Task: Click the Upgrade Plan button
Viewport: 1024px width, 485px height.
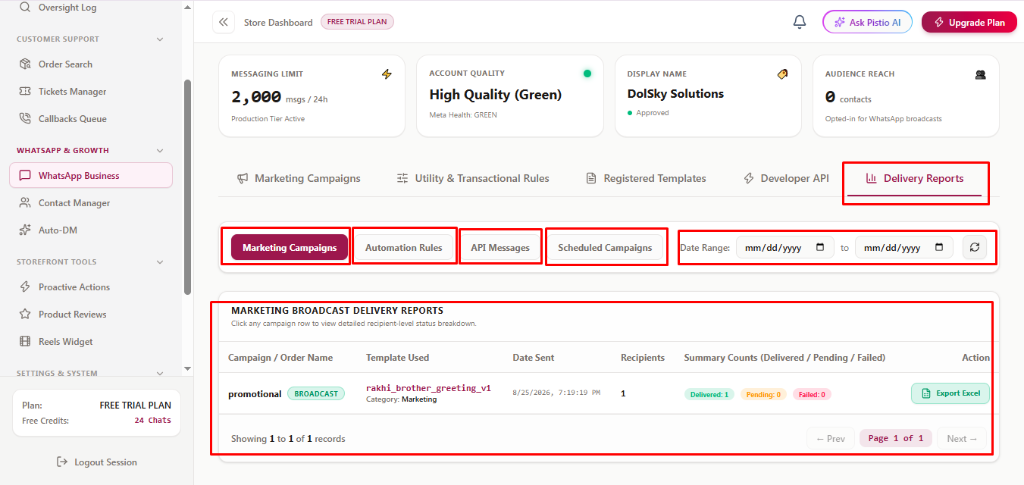Action: (969, 22)
